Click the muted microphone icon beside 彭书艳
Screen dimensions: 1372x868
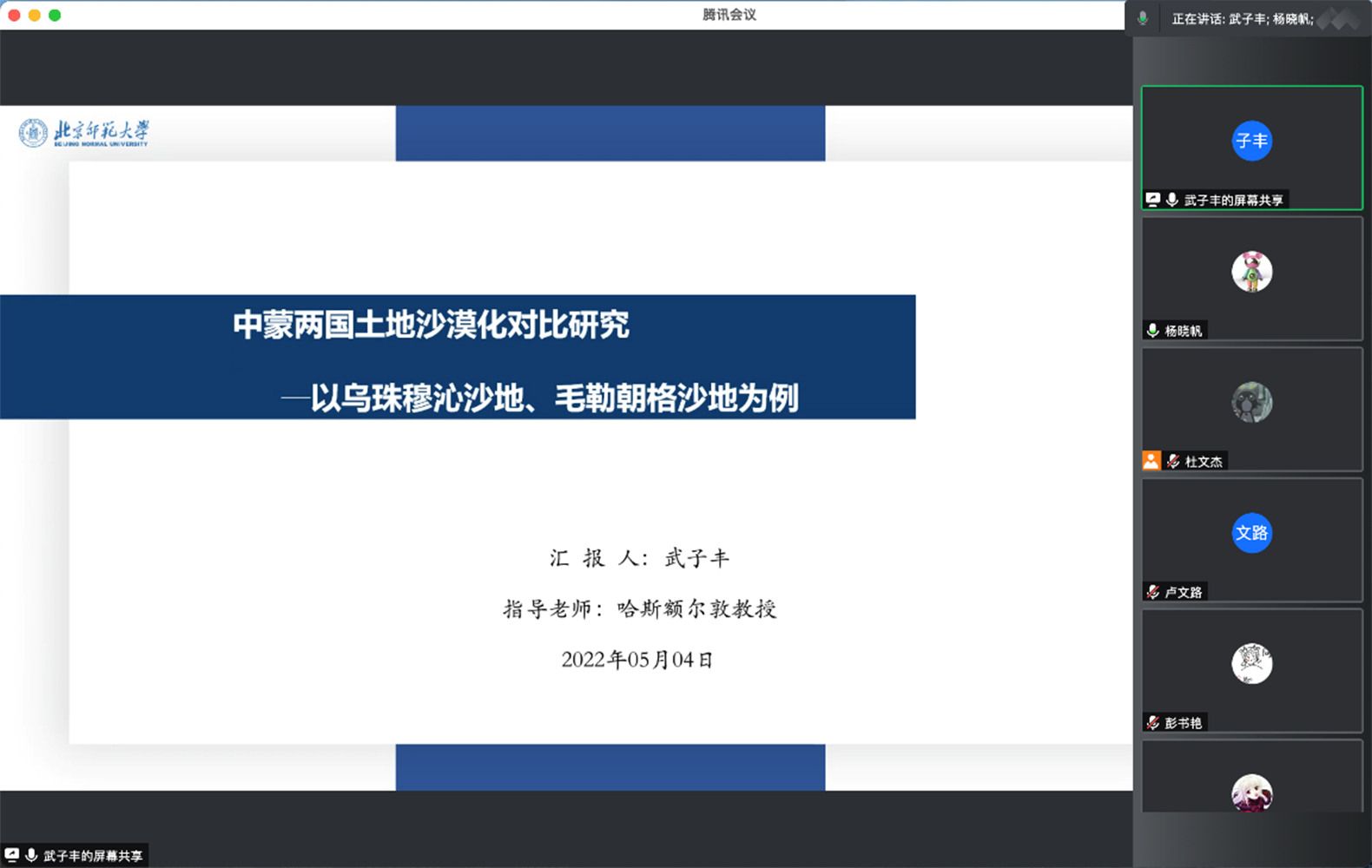point(1153,723)
